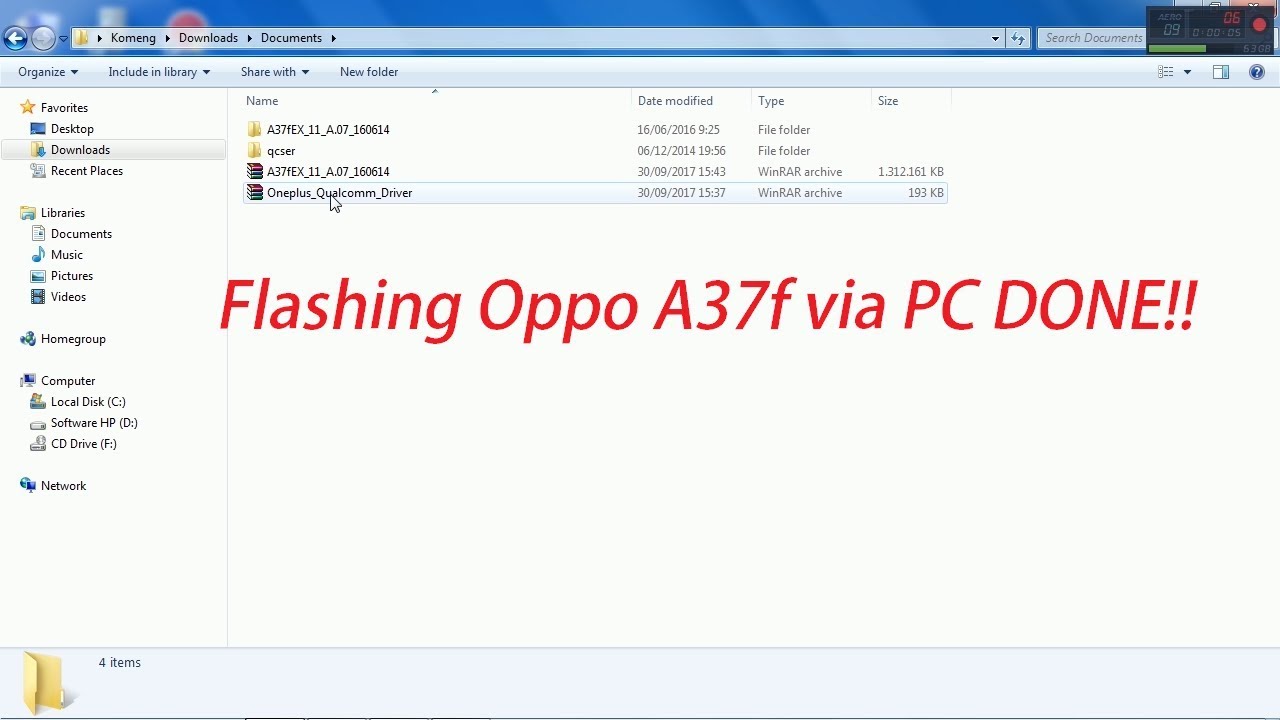Click the 16/06/2016 9:25 date cell
This screenshot has width=1280, height=720.
coord(678,130)
